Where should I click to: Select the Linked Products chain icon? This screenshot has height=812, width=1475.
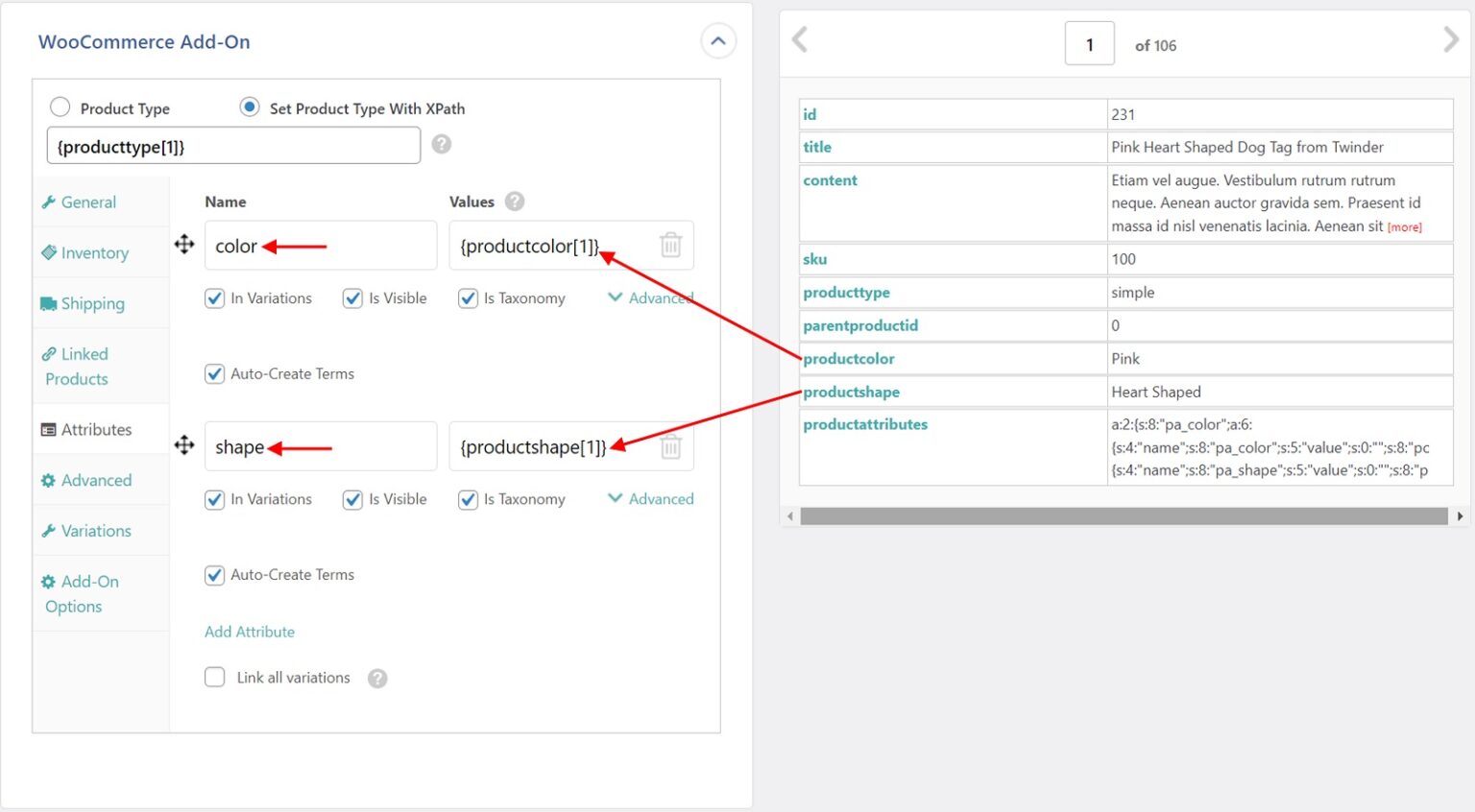(50, 354)
